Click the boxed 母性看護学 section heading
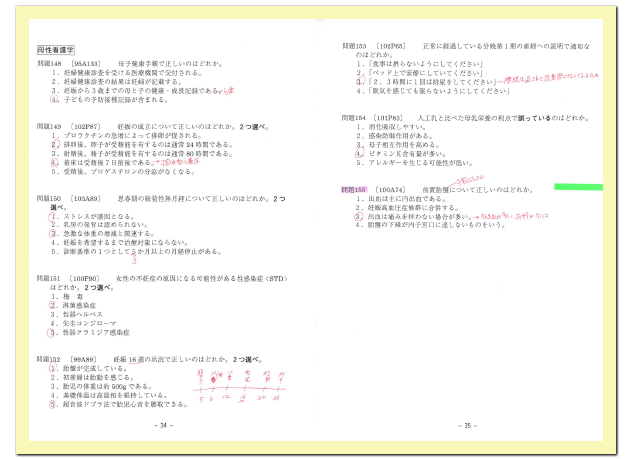Image resolution: width=635 pixels, height=459 pixels. pos(56,47)
